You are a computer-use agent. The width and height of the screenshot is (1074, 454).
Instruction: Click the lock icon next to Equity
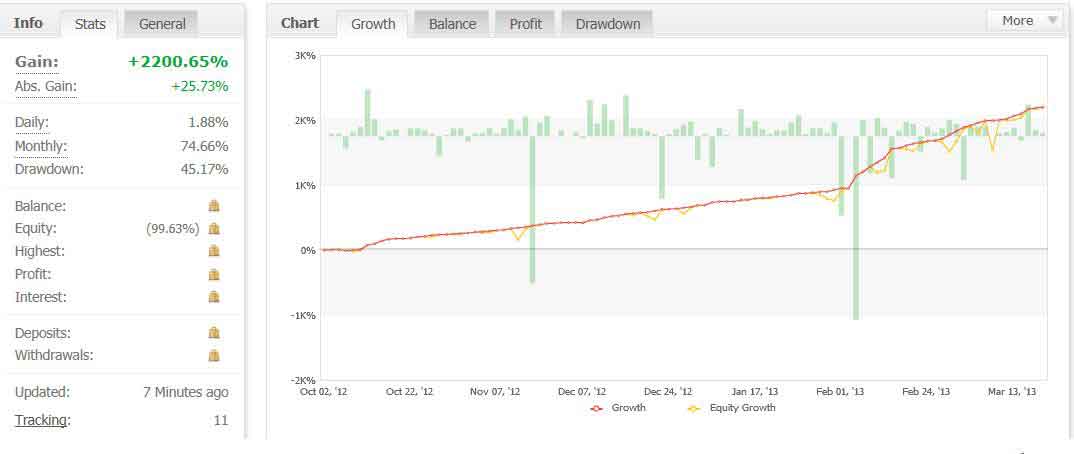click(x=214, y=229)
